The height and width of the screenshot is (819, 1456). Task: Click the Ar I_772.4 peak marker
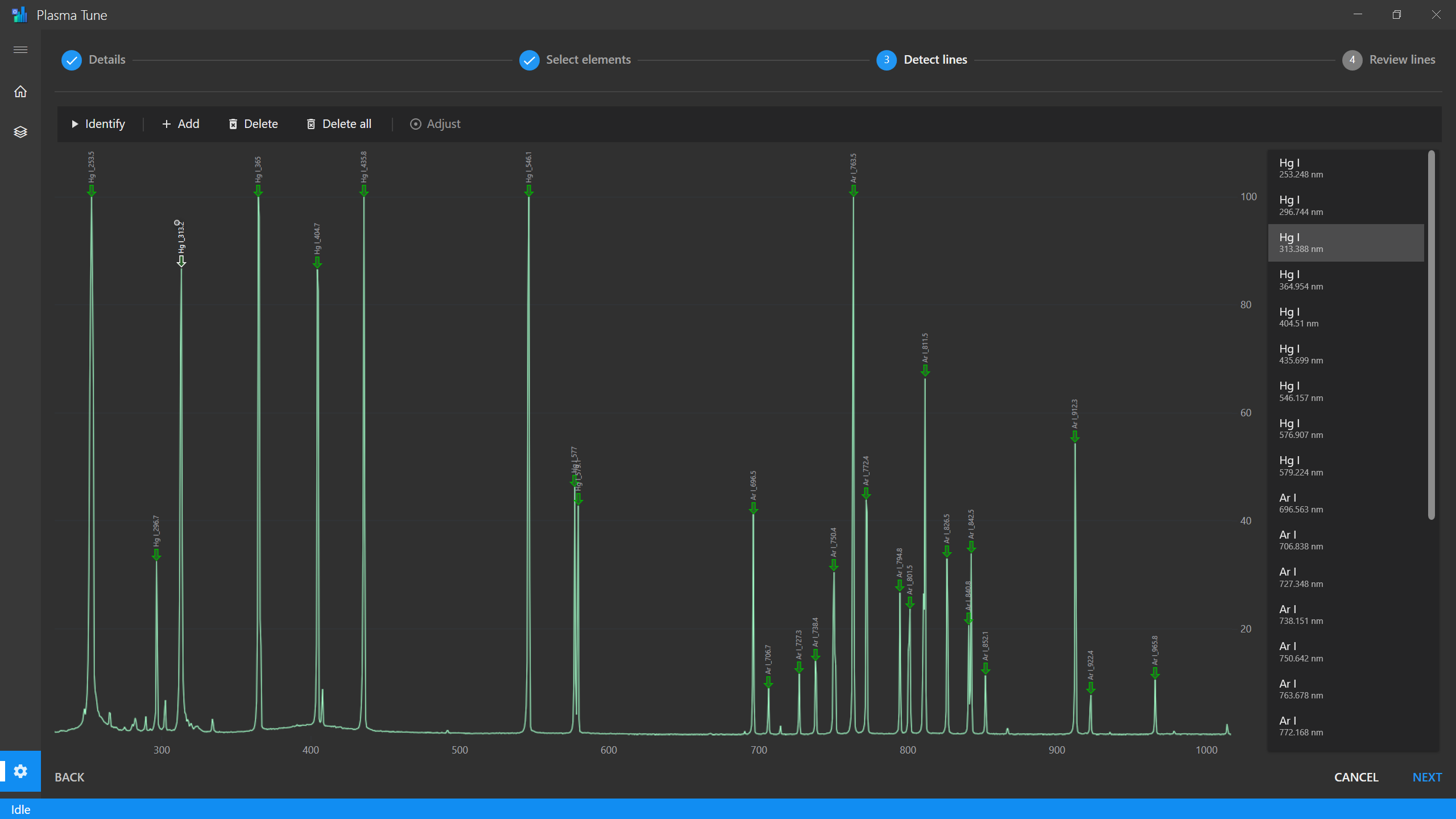(x=866, y=494)
